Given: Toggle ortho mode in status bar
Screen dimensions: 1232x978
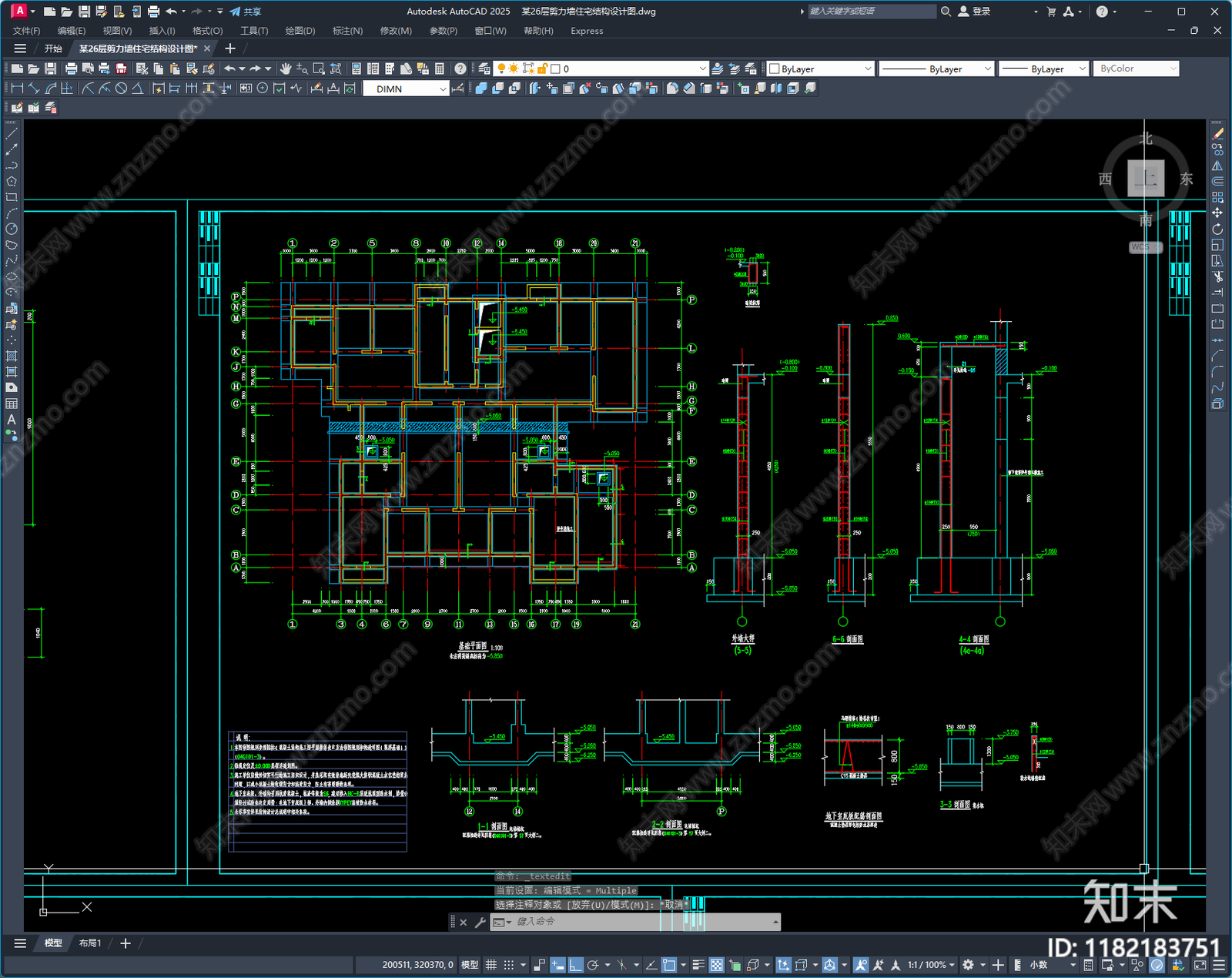Looking at the screenshot, I should (575, 965).
